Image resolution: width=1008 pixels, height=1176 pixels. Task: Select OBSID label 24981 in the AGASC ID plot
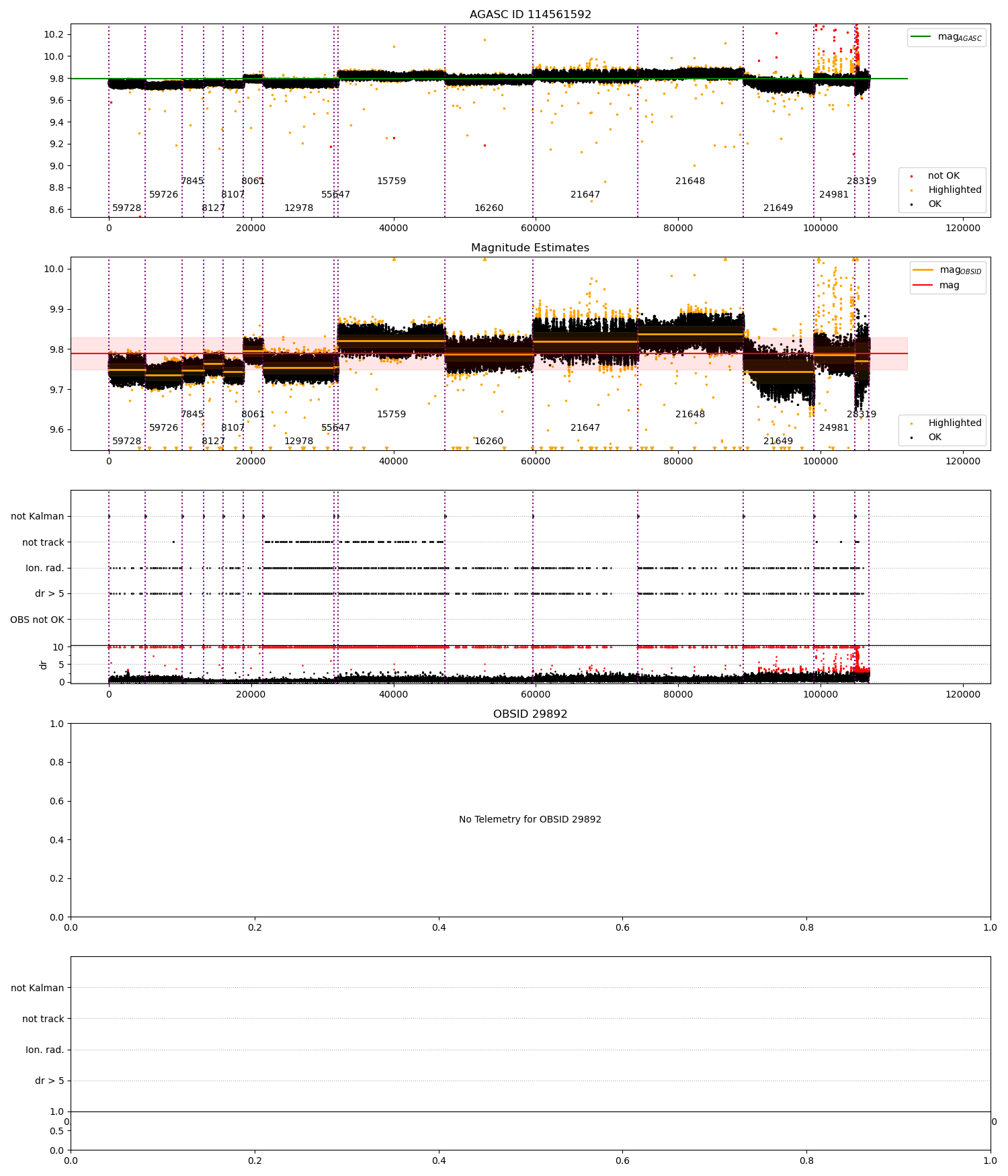pyautogui.click(x=834, y=195)
